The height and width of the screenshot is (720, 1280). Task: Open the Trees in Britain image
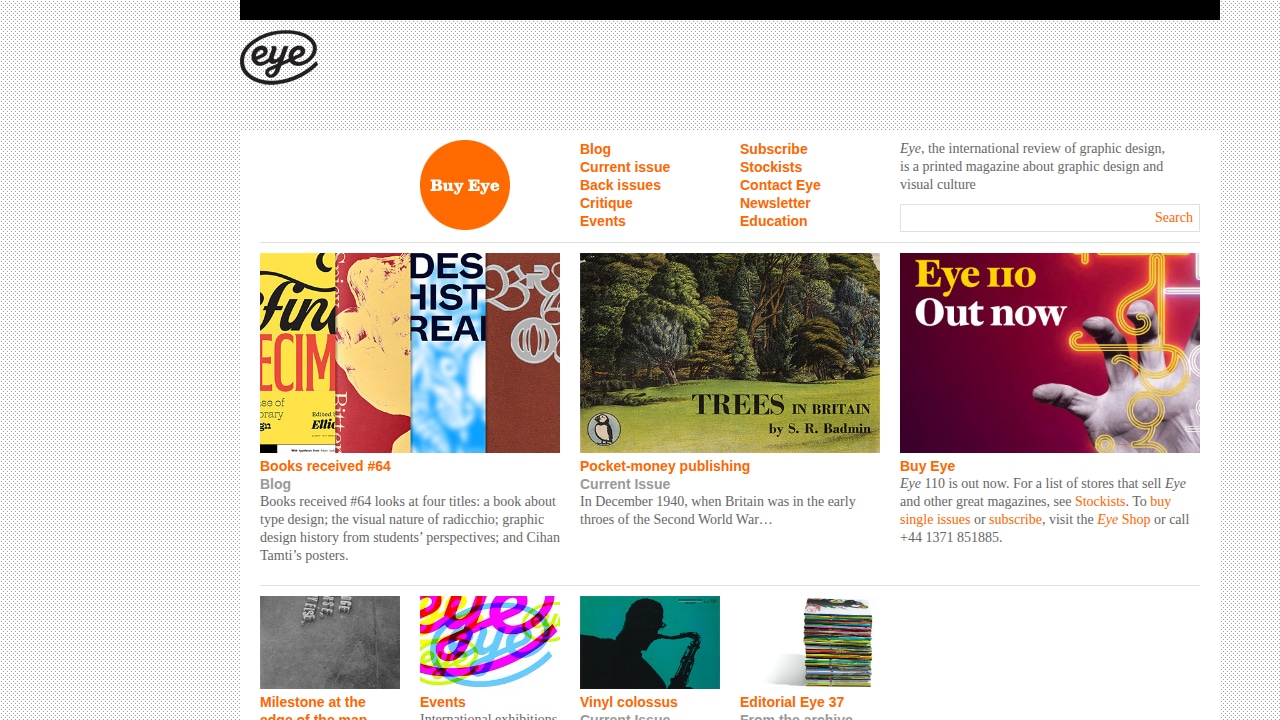pos(730,353)
